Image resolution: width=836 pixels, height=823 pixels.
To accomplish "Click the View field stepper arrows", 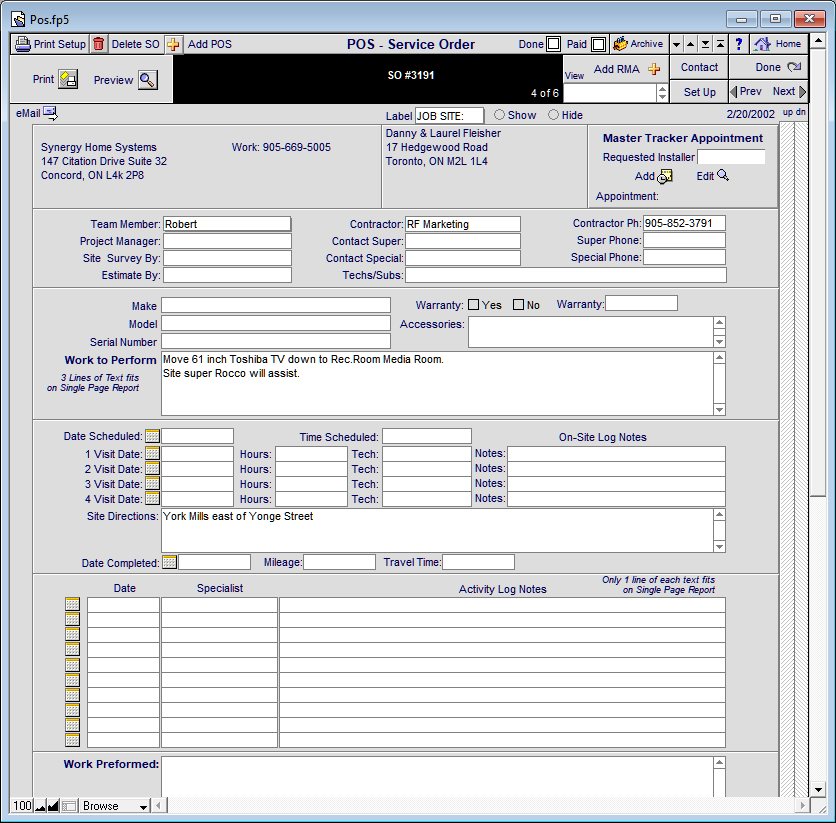I will point(662,93).
